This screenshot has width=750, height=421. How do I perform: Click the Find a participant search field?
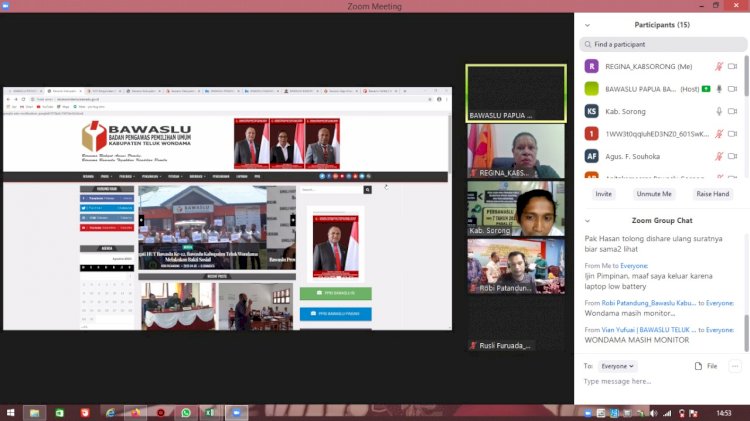(x=663, y=44)
